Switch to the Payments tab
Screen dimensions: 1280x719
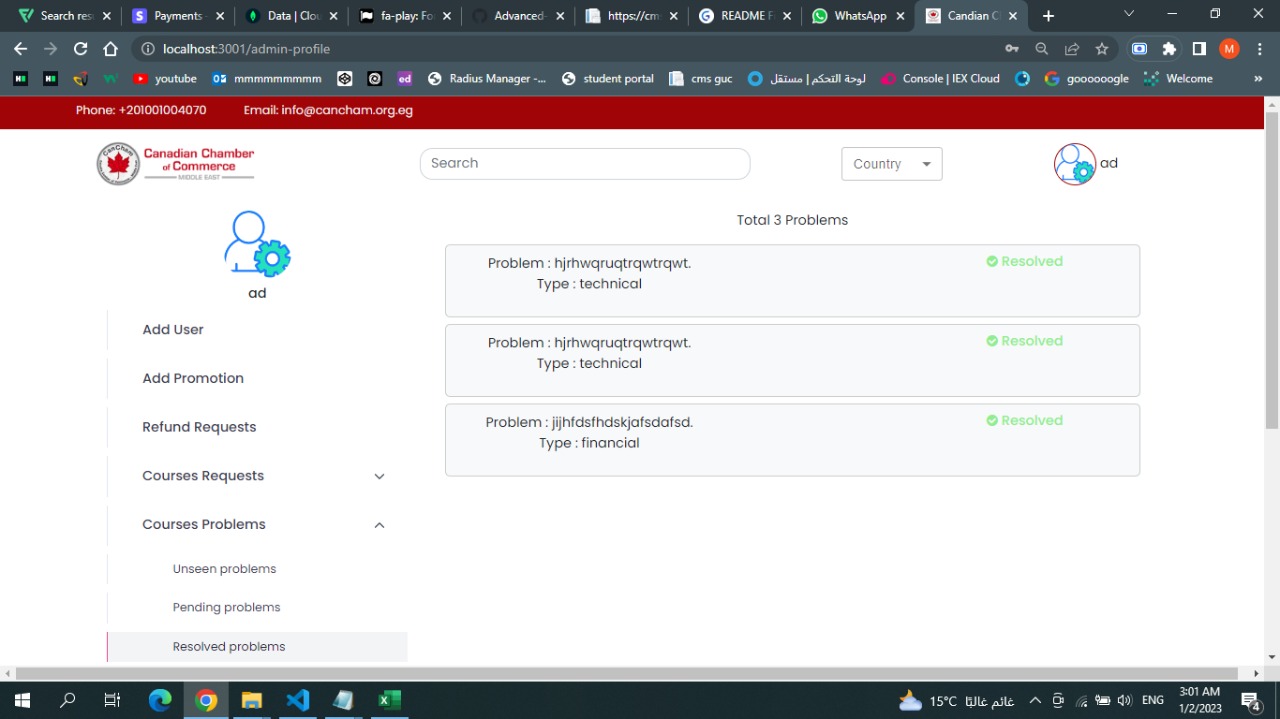[178, 16]
